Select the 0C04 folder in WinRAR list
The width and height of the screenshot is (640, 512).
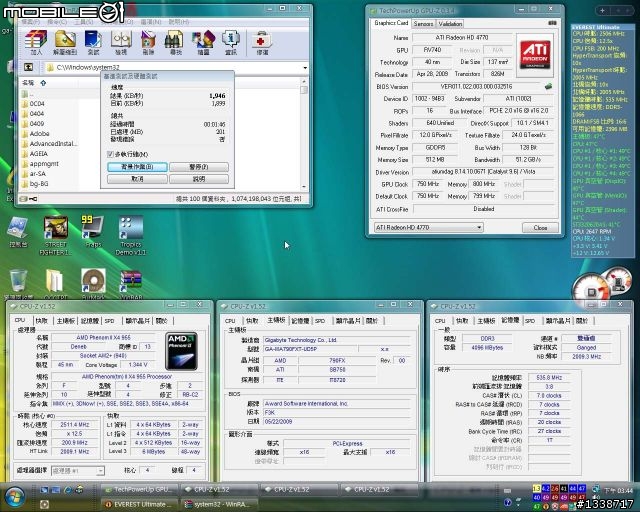click(x=37, y=104)
